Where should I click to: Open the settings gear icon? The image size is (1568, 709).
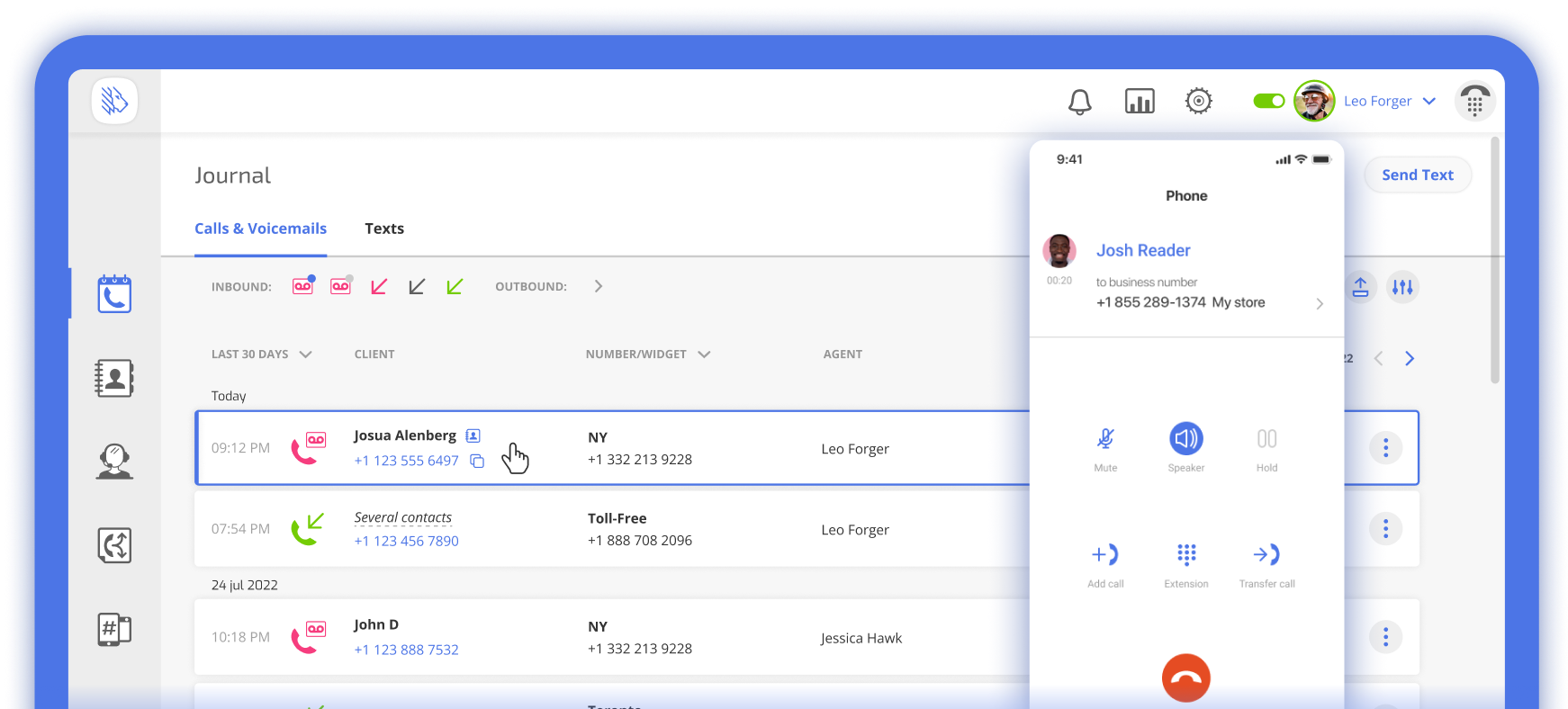coord(1198,101)
